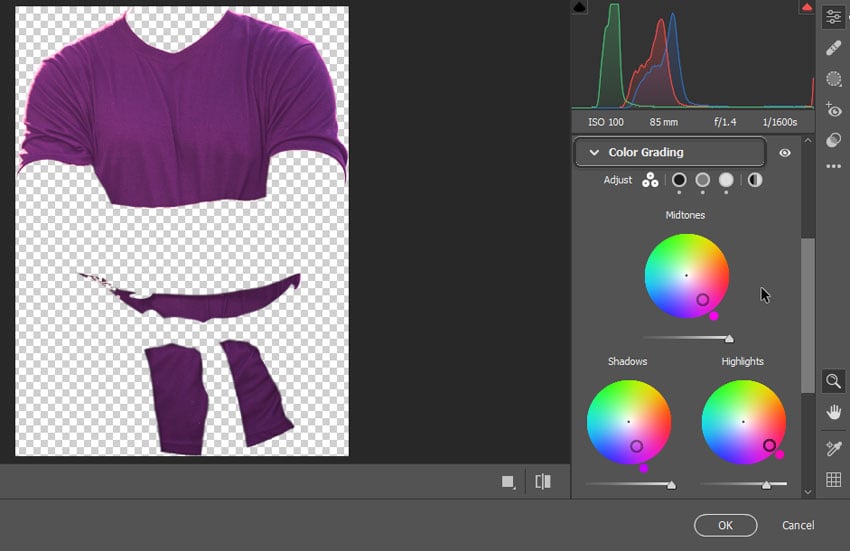Viewport: 850px width, 551px height.
Task: Open the three-dot more options menu
Action: pos(833,166)
